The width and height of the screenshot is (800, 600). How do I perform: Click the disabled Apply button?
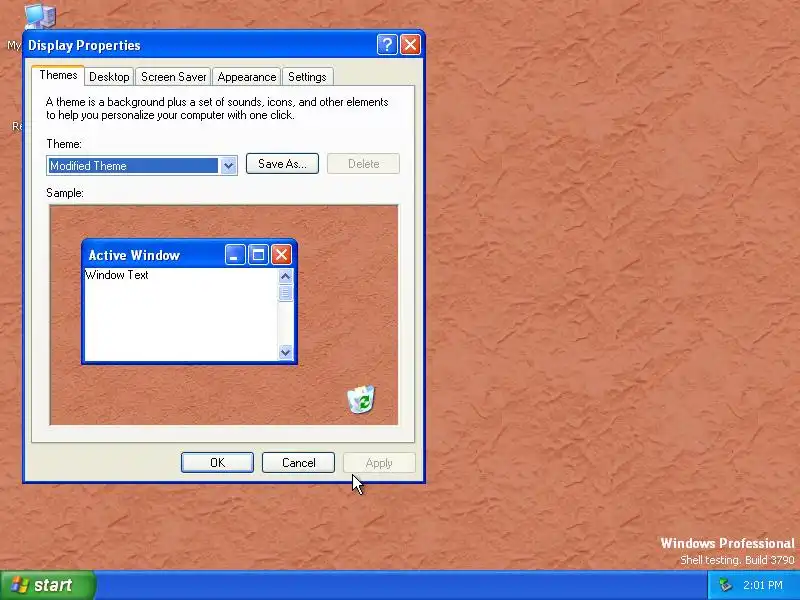pyautogui.click(x=379, y=463)
